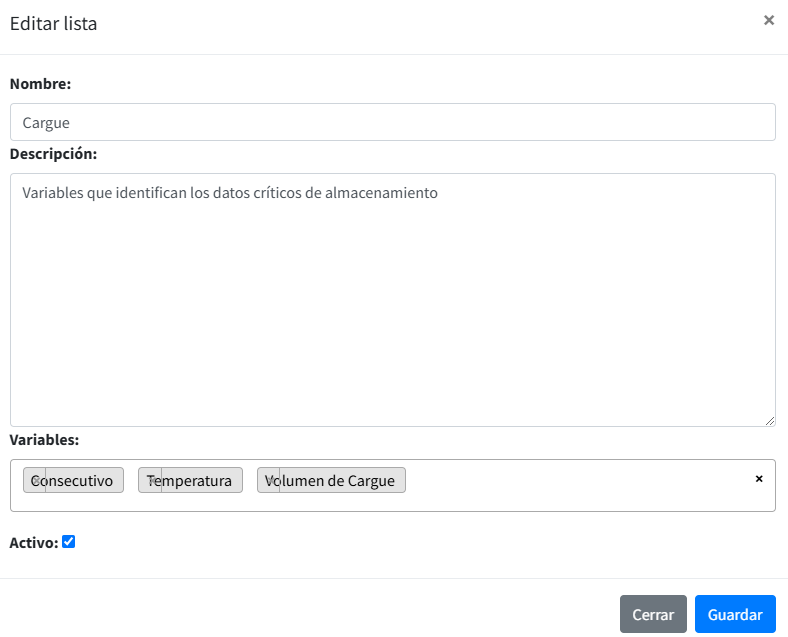This screenshot has height=637, width=788.
Task: Click the Nombre field containing Cargue
Action: click(x=392, y=122)
